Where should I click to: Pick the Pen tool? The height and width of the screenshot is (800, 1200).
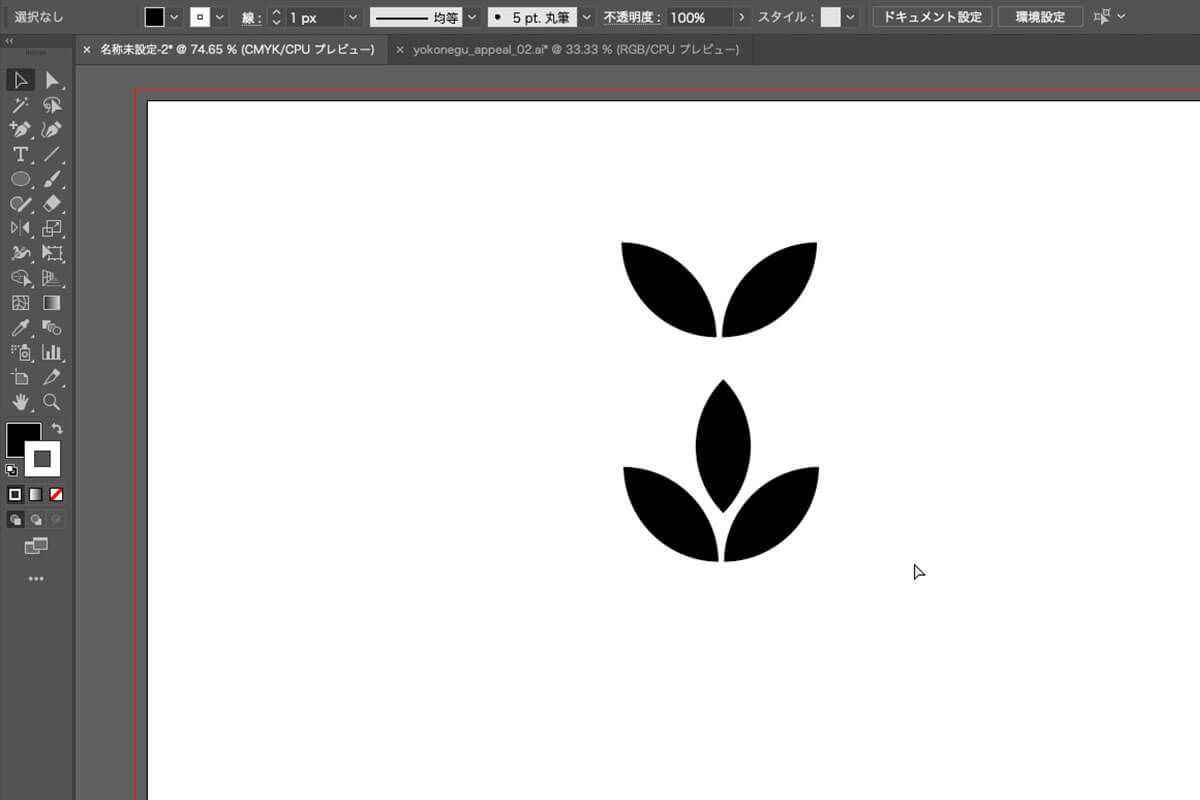pos(20,130)
